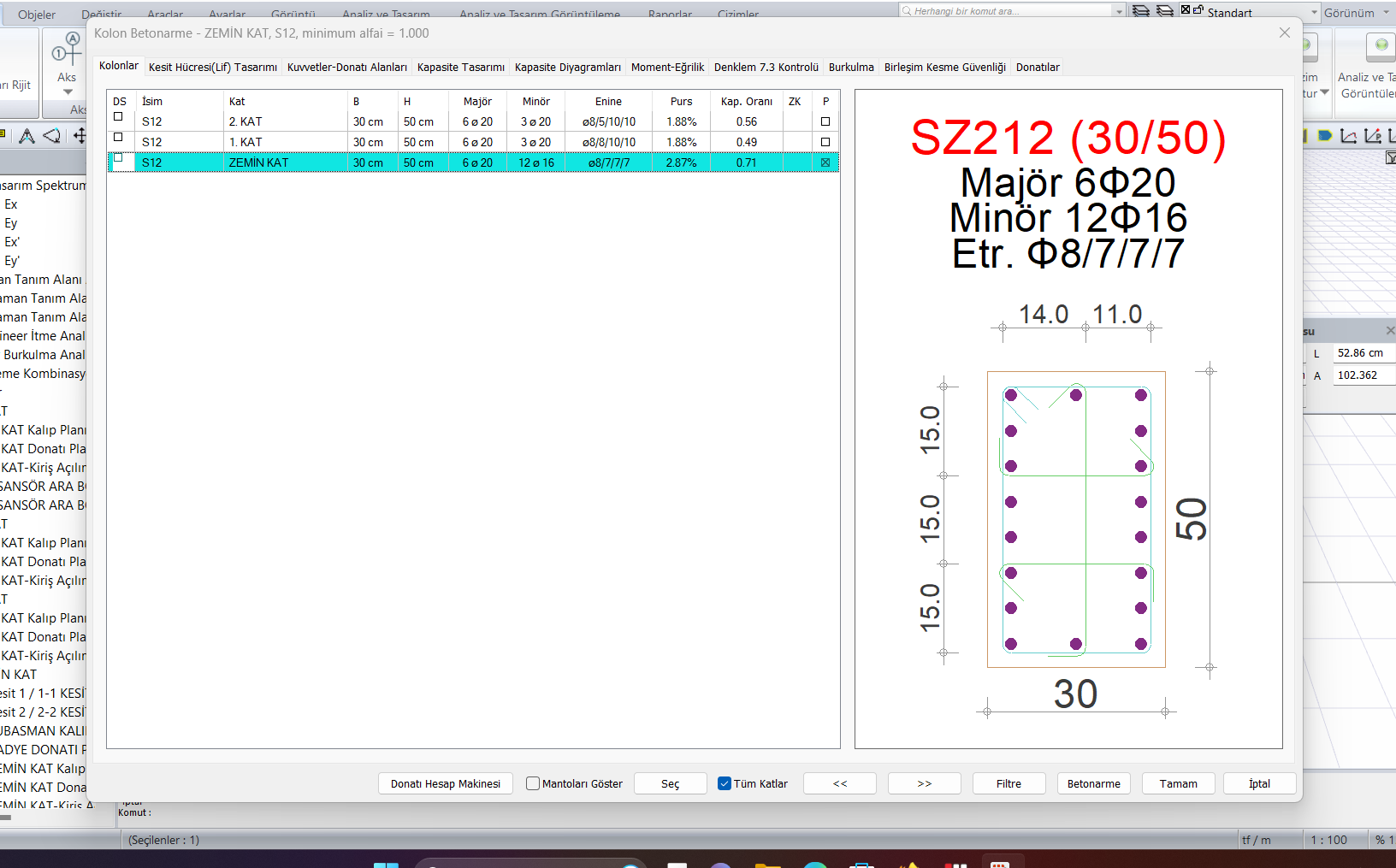Confirm with the Tamam button
Viewport: 1396px width, 868px height.
(x=1178, y=783)
